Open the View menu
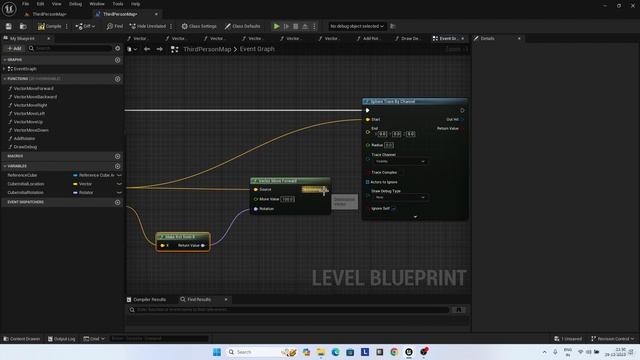Screen dimensions: 640x360 pos(56,4)
